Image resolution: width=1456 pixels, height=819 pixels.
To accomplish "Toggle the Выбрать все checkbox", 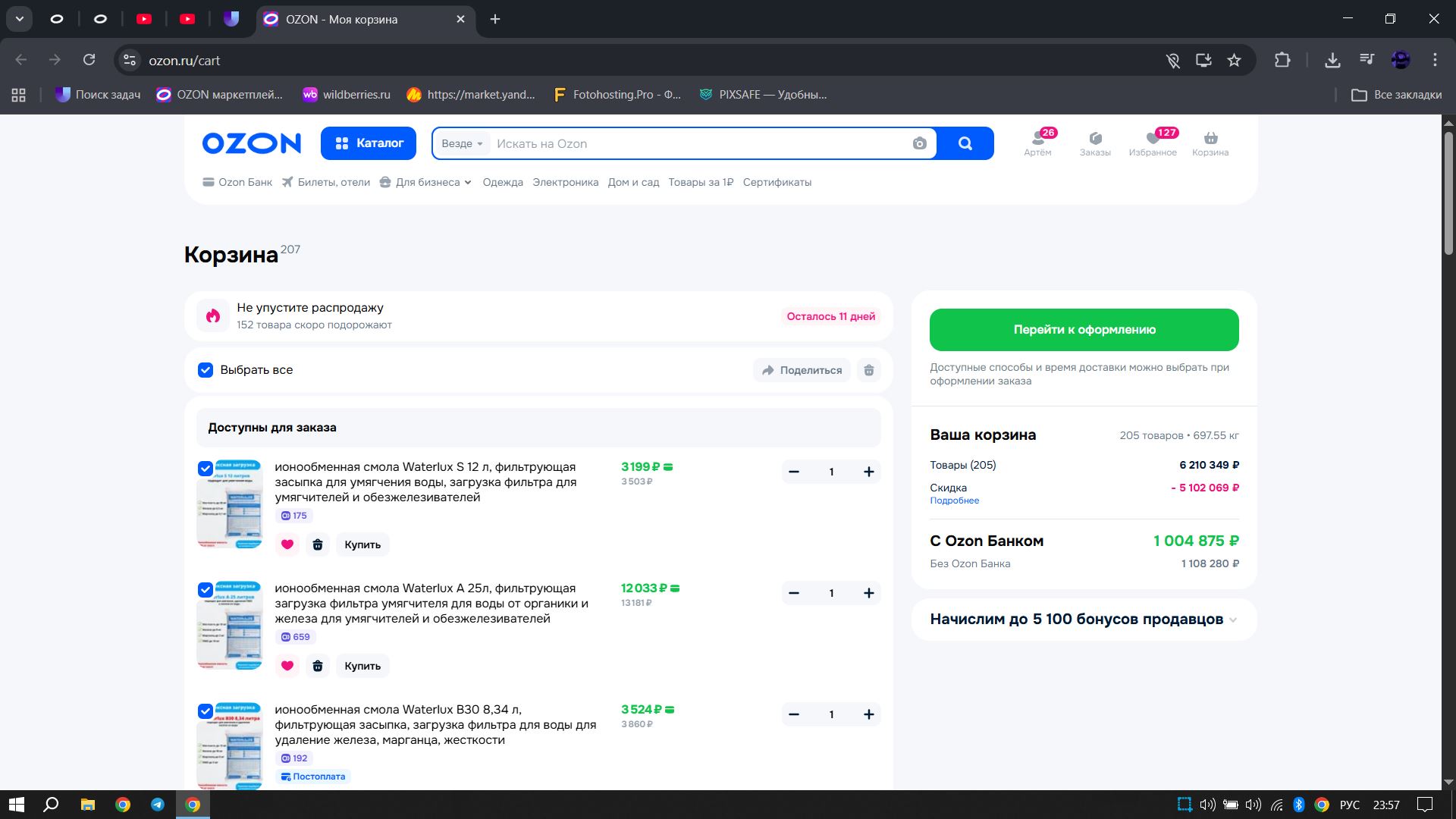I will coord(206,370).
